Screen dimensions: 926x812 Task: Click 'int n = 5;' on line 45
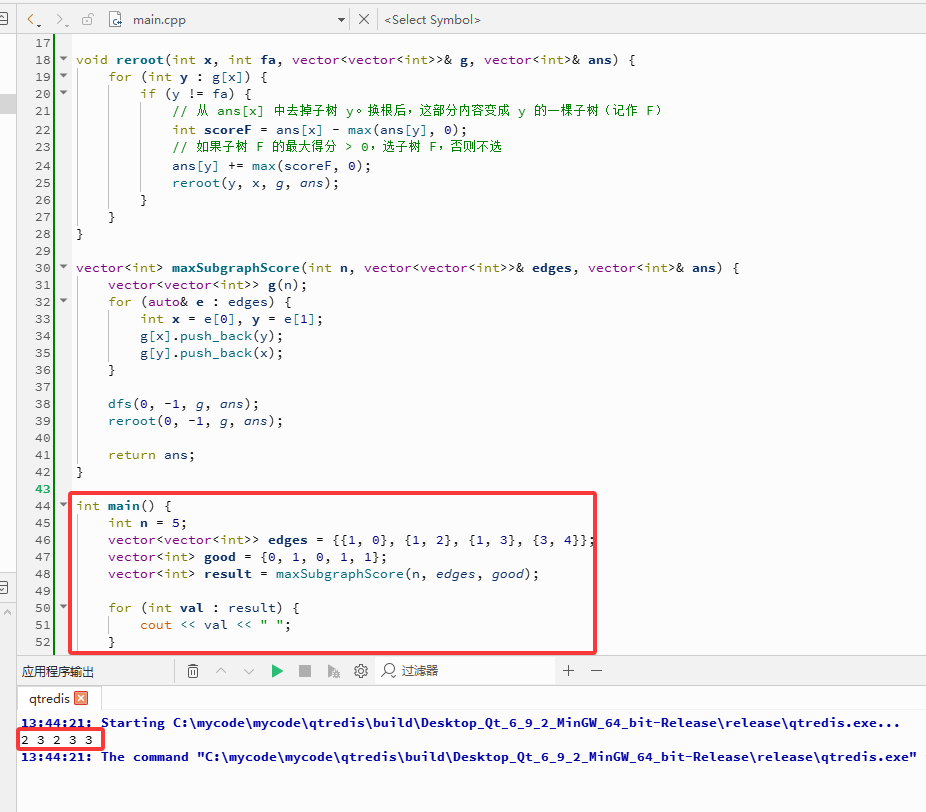point(147,523)
